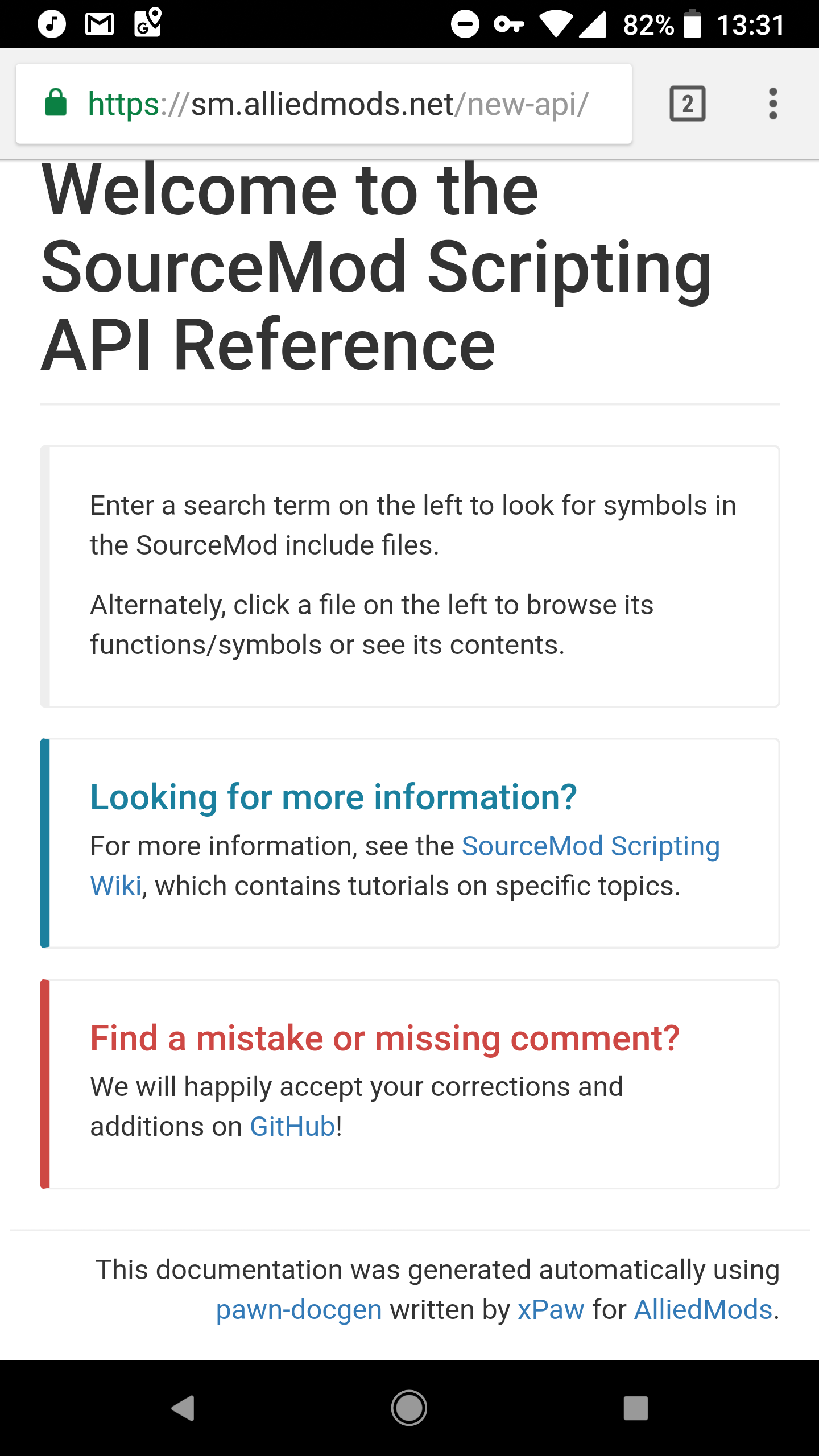Tap the VPN key status icon
This screenshot has width=819, height=1456.
click(509, 24)
